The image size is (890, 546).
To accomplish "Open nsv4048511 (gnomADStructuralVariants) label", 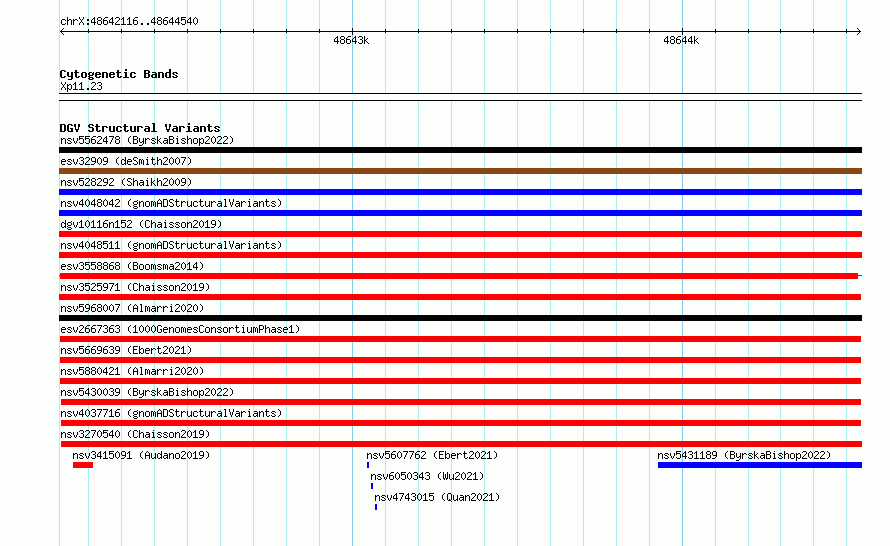I will [x=171, y=245].
